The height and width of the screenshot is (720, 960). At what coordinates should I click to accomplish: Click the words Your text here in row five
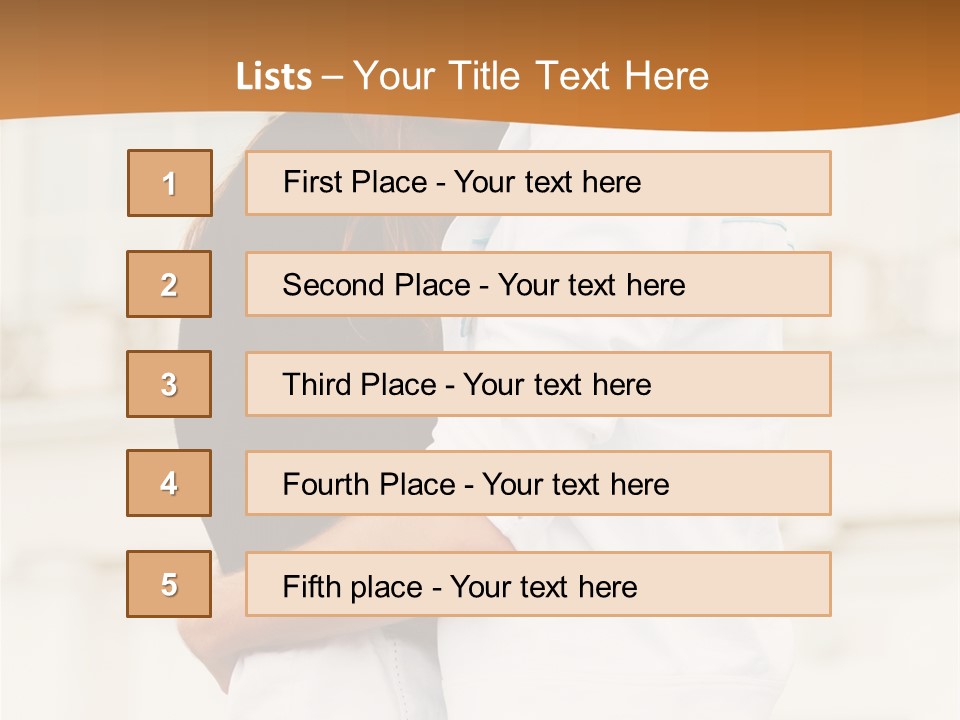coord(543,586)
